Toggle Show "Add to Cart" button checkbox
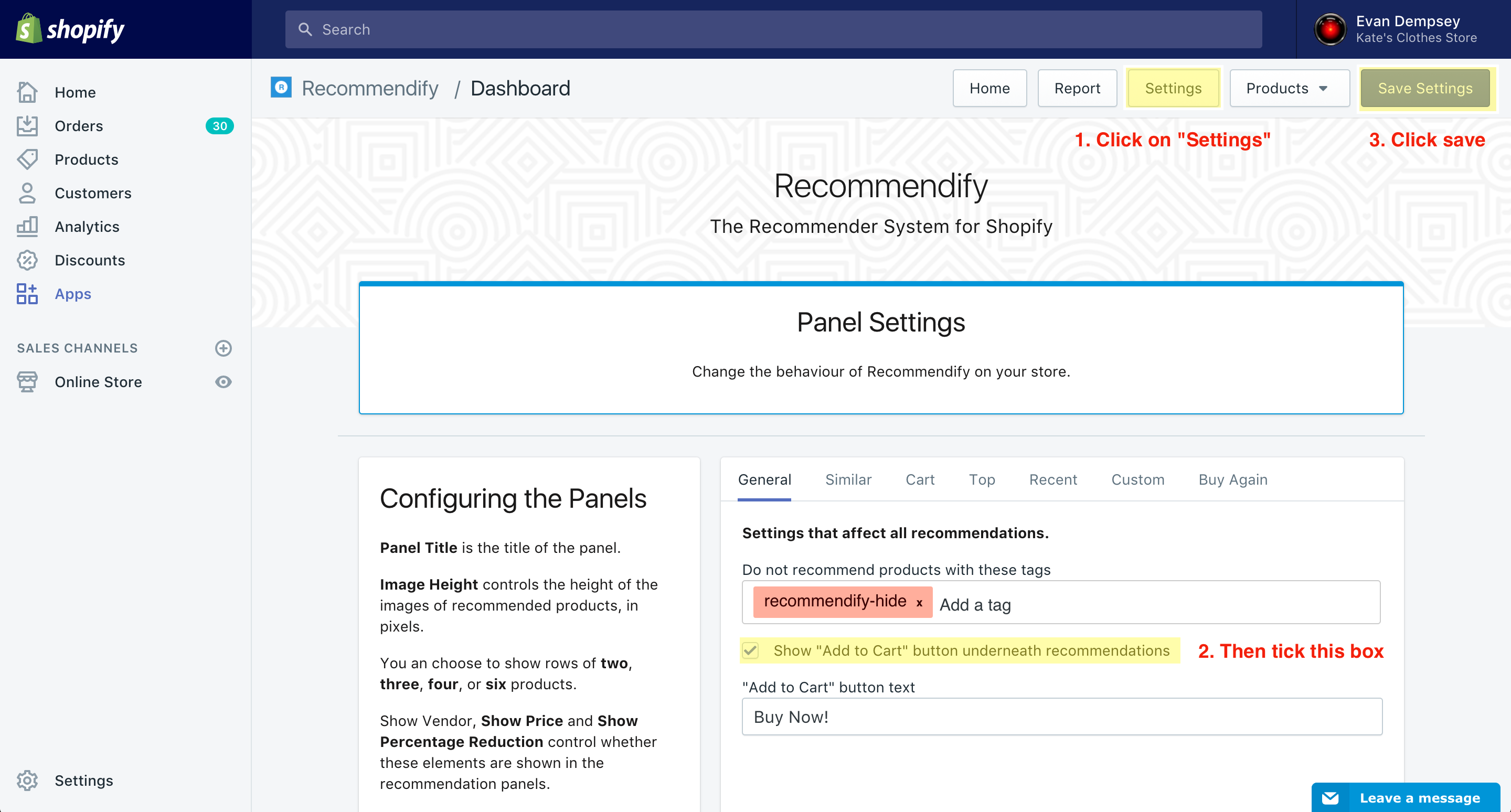The width and height of the screenshot is (1511, 812). tap(750, 650)
